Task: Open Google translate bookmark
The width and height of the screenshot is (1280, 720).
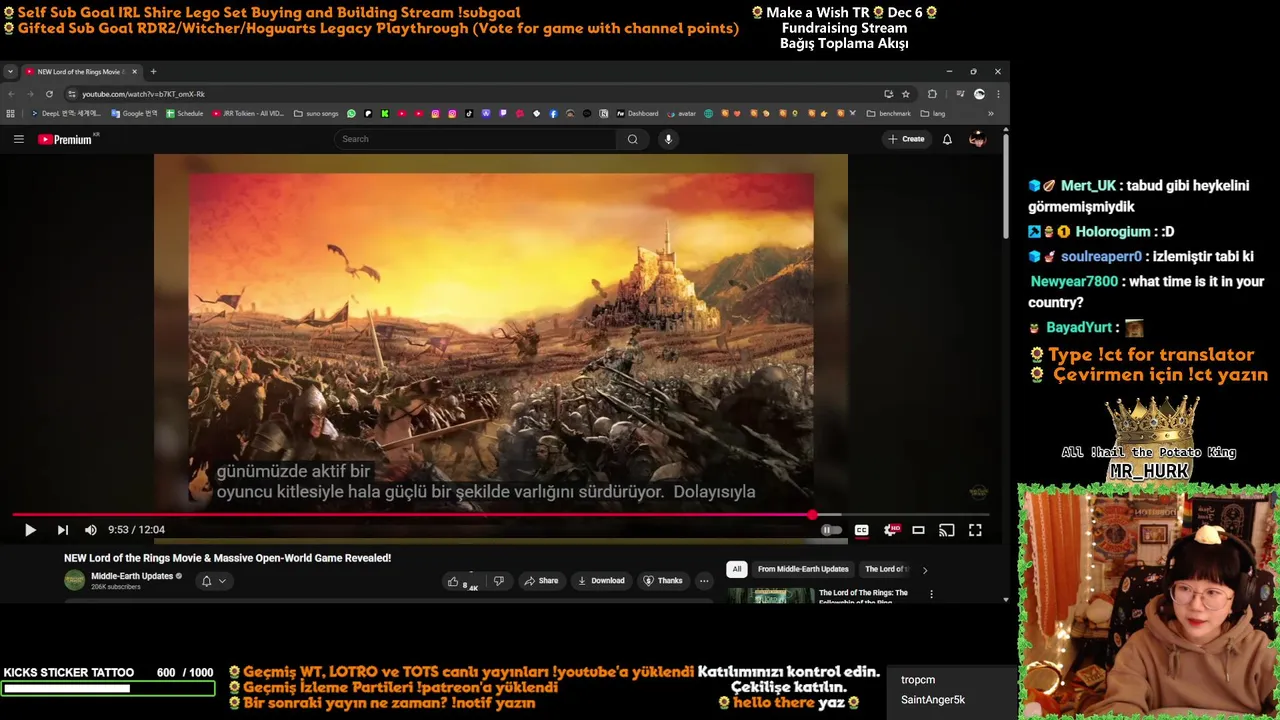Action: coord(135,113)
